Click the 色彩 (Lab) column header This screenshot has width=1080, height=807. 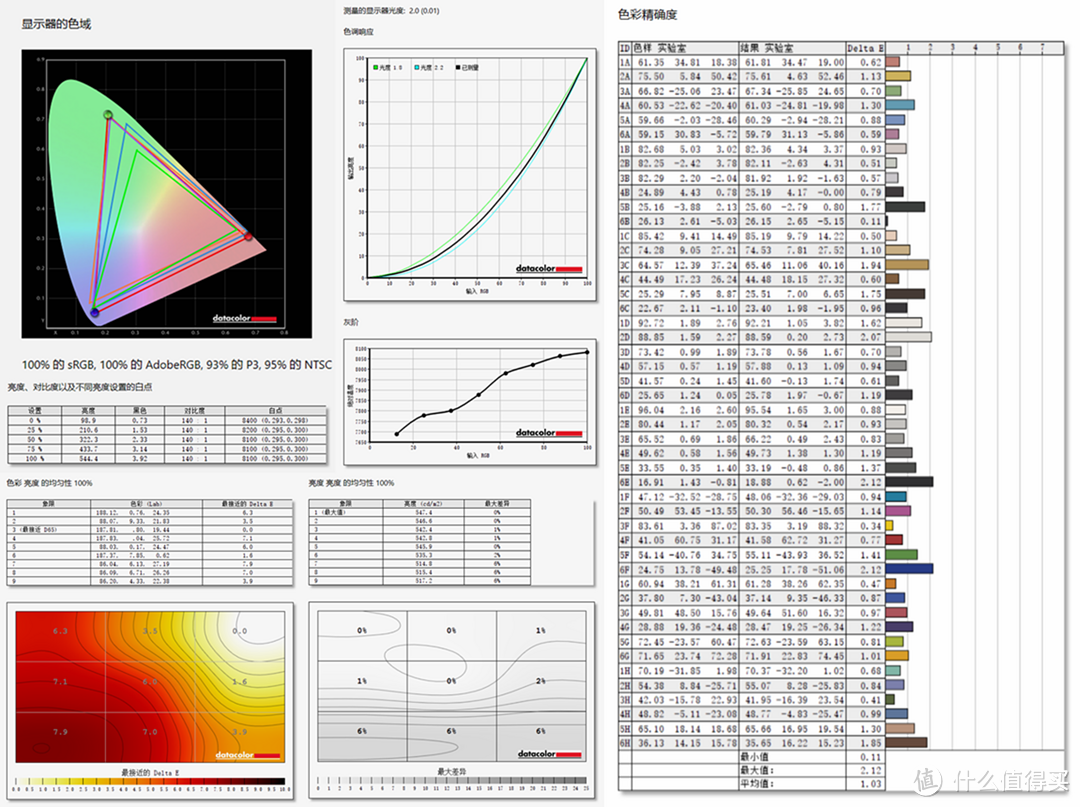pos(146,504)
